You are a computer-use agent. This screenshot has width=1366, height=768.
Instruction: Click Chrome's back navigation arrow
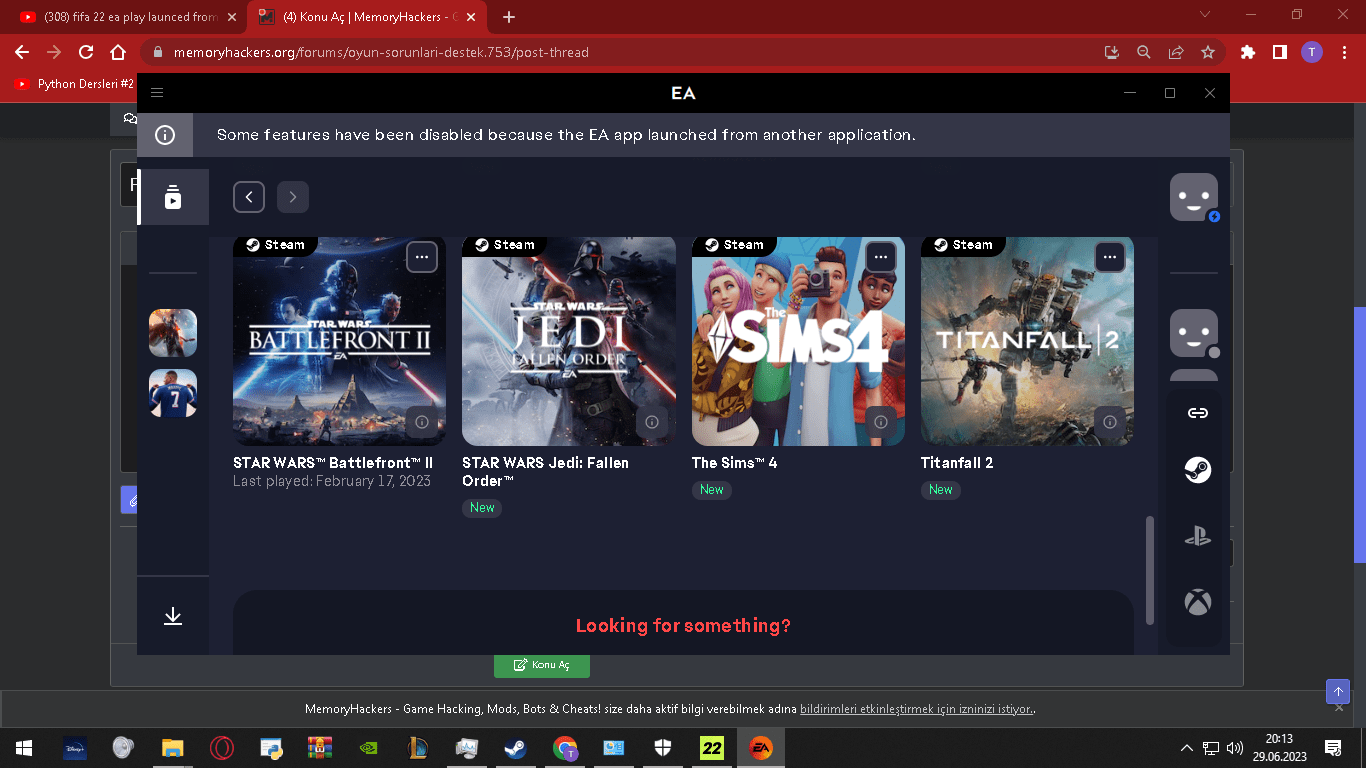(x=22, y=52)
